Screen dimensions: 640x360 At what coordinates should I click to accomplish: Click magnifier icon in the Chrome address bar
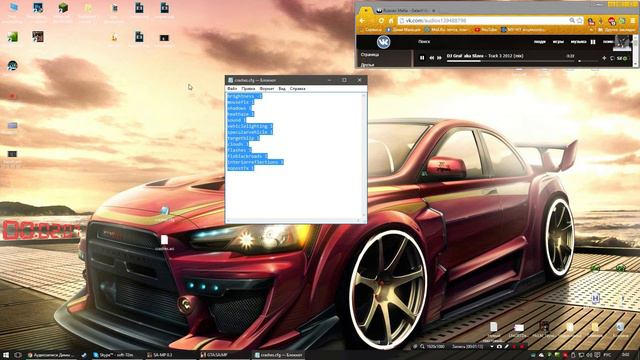(572, 20)
